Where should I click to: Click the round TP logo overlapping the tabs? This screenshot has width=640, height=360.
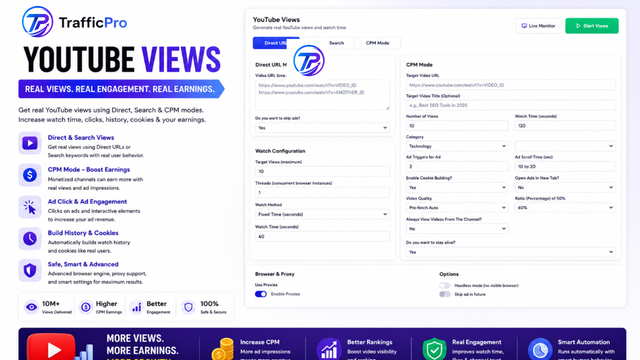309,60
